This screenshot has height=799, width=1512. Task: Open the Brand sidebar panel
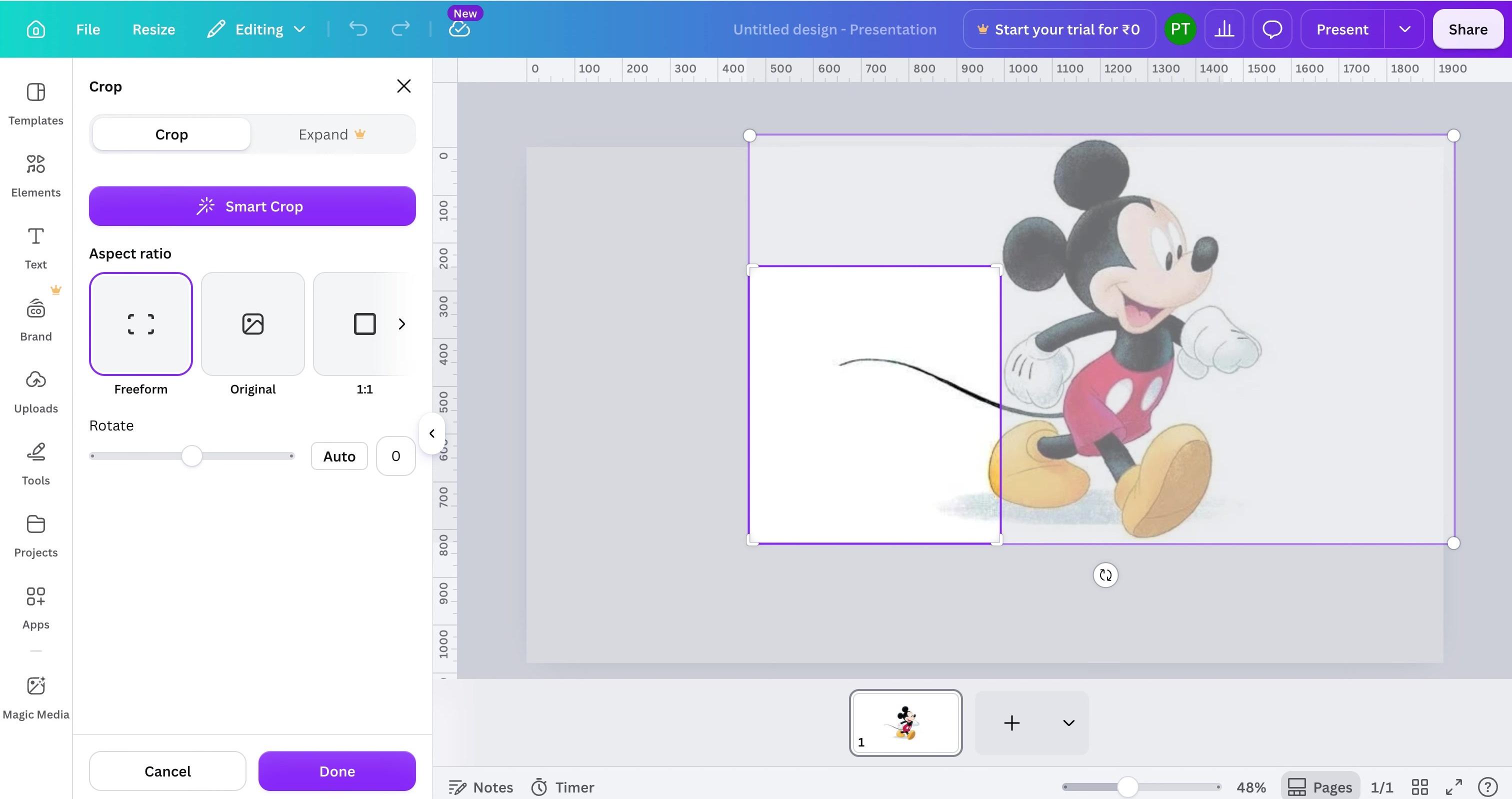36,320
